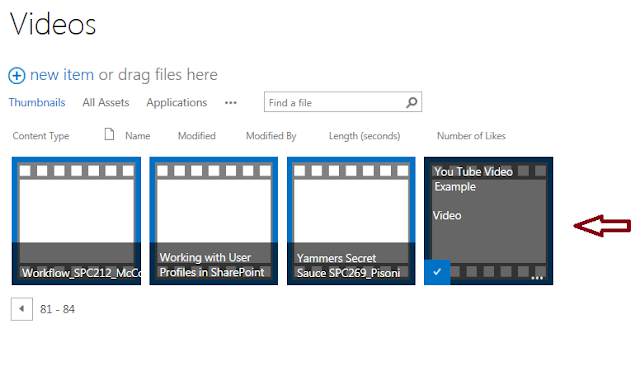Switch to Thumbnails view
This screenshot has height=366, width=640.
37,102
